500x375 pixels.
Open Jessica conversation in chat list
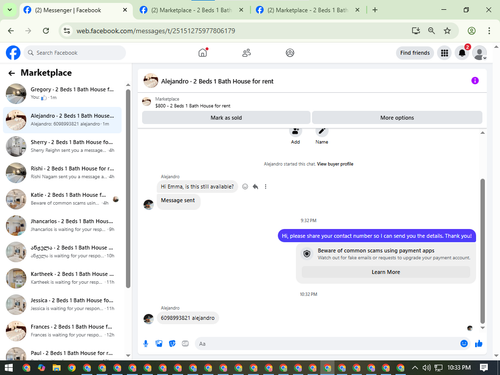(62, 304)
